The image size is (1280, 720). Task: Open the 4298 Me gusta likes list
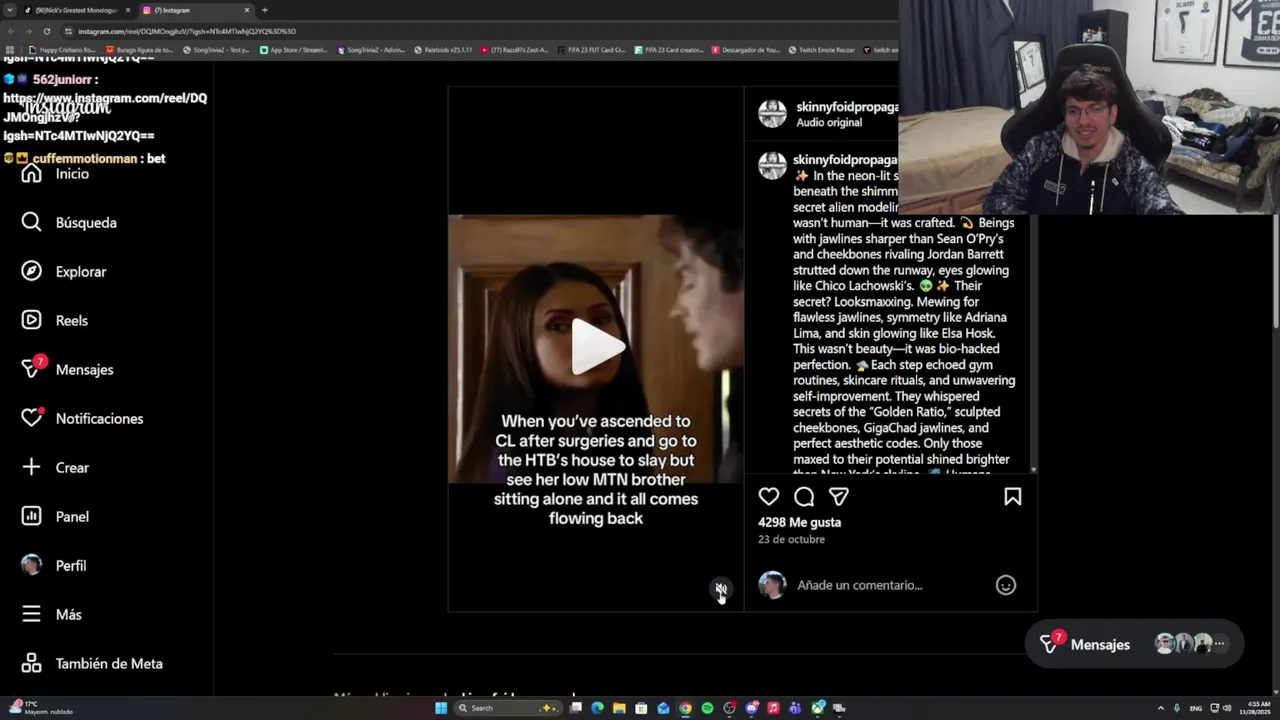799,522
